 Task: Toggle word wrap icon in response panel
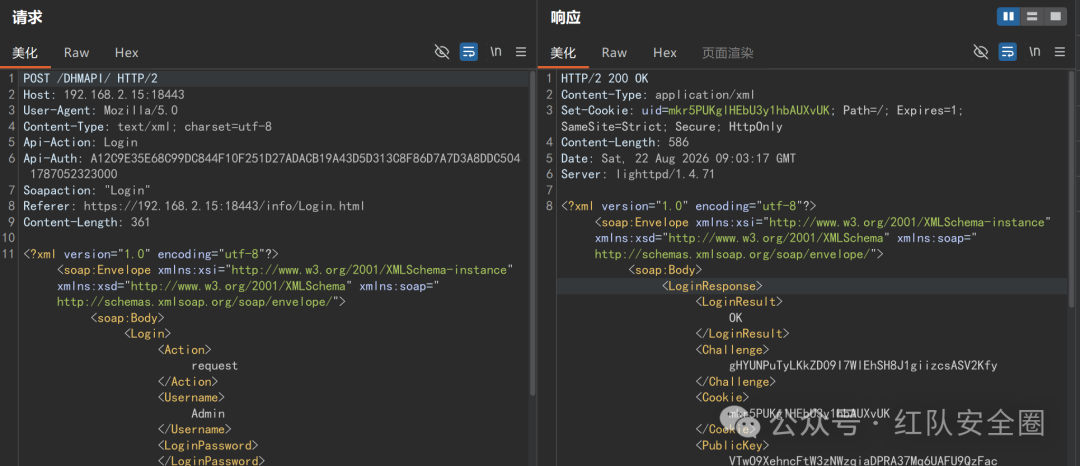point(1007,52)
